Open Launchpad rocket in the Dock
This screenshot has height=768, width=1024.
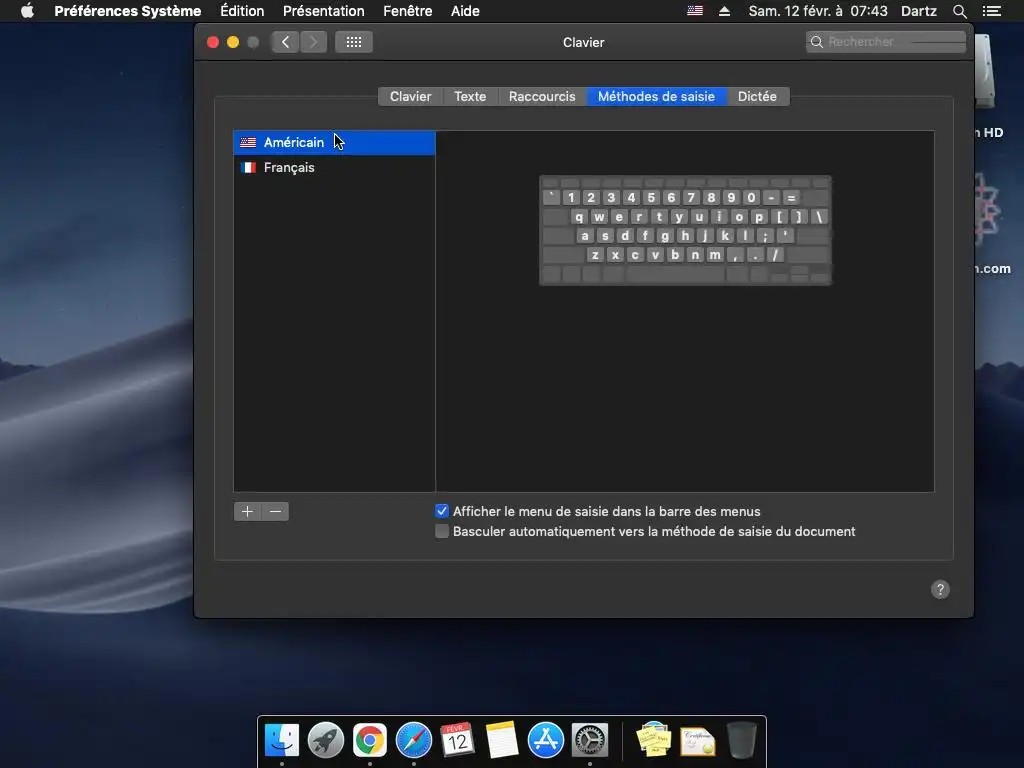point(326,740)
